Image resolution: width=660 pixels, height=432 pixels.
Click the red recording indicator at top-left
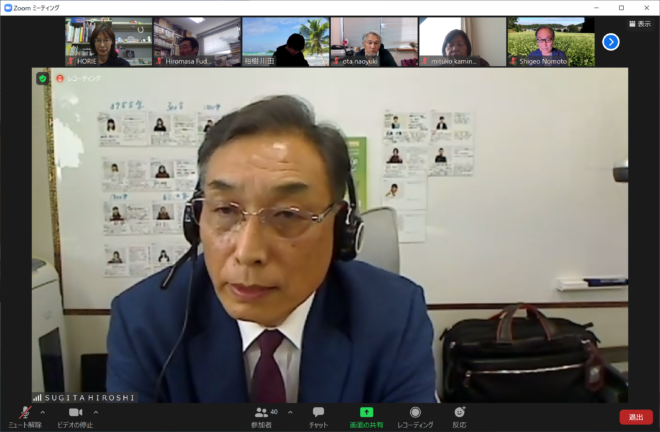tap(60, 78)
